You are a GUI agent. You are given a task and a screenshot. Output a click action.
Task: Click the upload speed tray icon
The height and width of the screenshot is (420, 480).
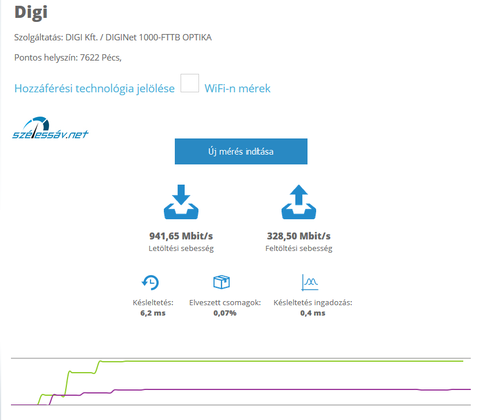coord(299,202)
